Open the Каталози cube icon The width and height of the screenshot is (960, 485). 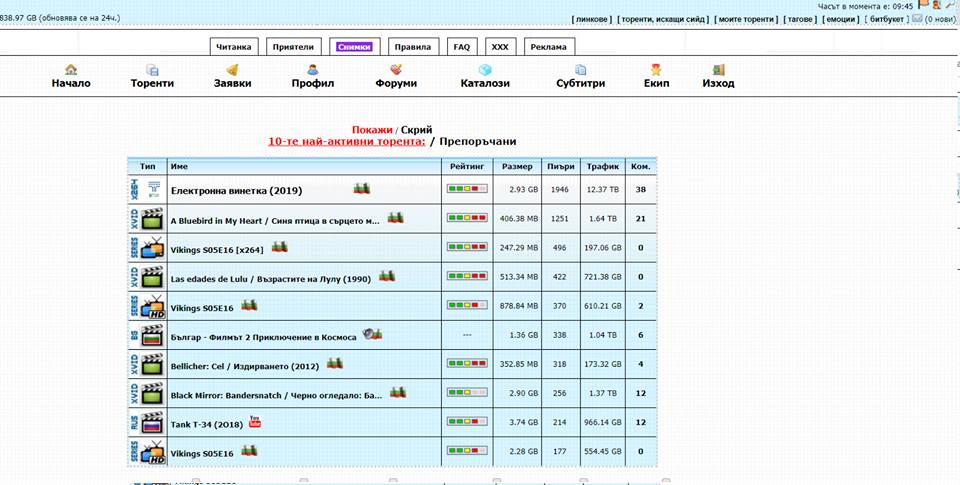[485, 70]
